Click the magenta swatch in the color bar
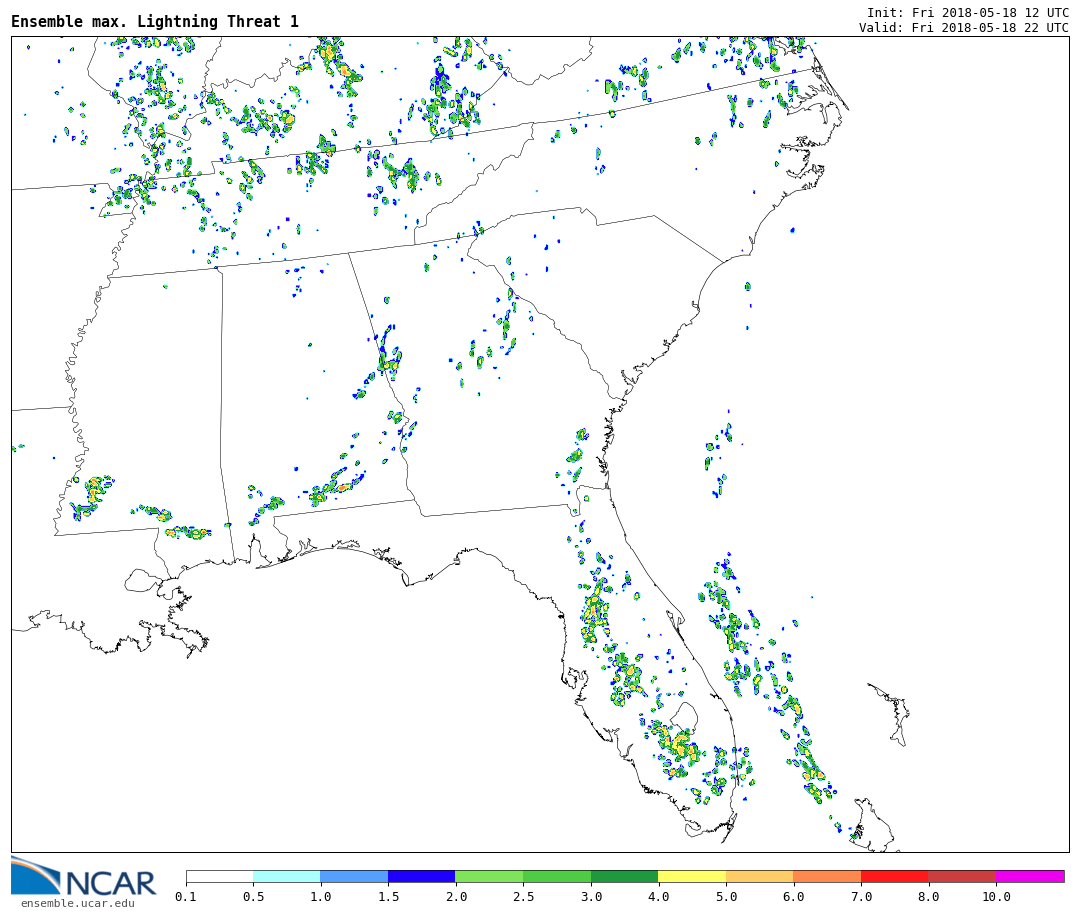Image resolution: width=1080 pixels, height=915 pixels. (x=1029, y=876)
